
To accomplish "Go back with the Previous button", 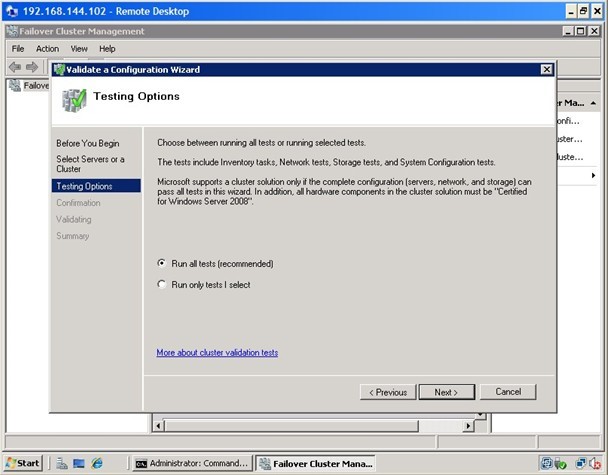I will click(x=388, y=392).
